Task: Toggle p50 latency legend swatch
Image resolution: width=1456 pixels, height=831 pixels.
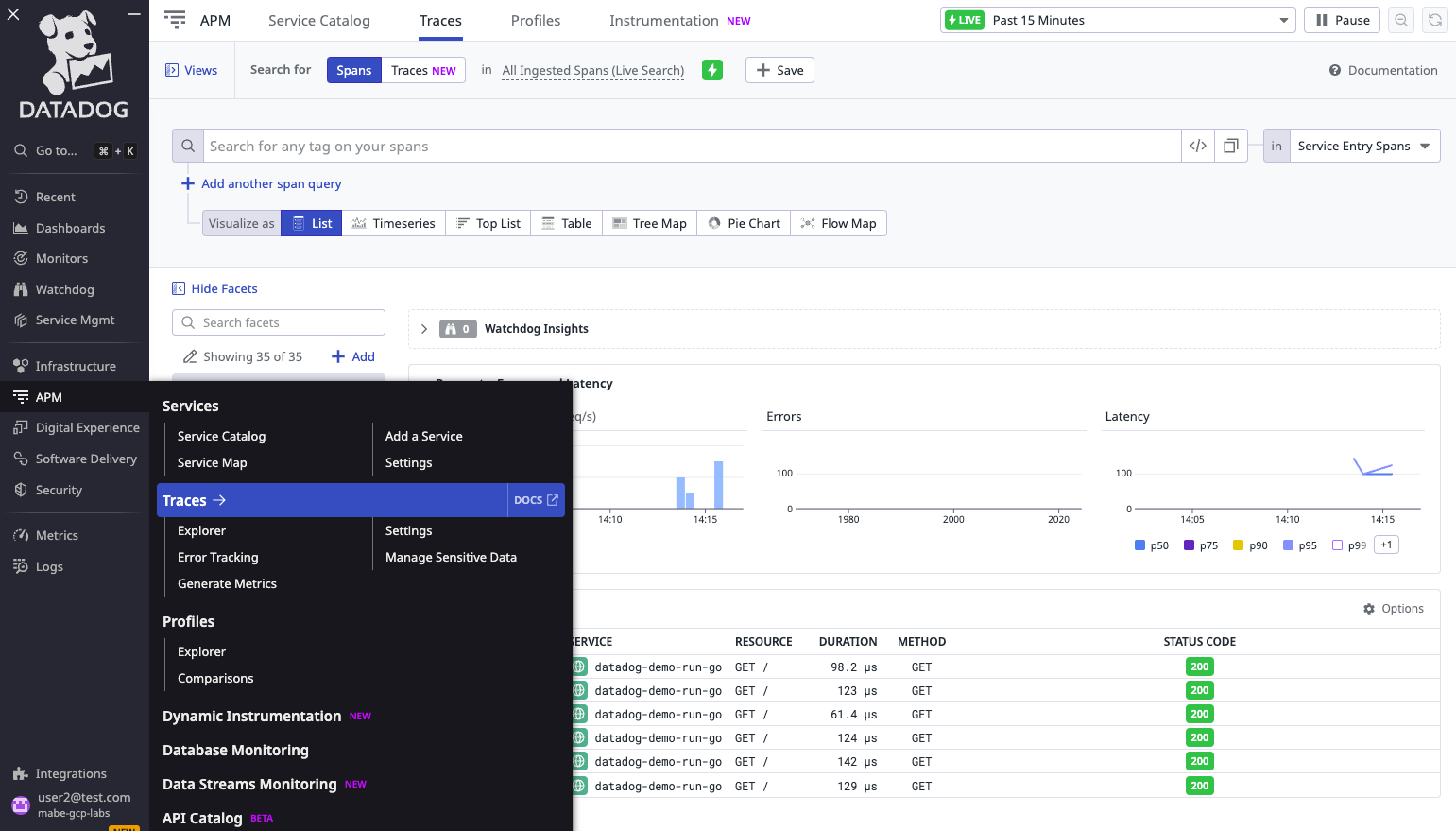Action: click(x=1140, y=545)
